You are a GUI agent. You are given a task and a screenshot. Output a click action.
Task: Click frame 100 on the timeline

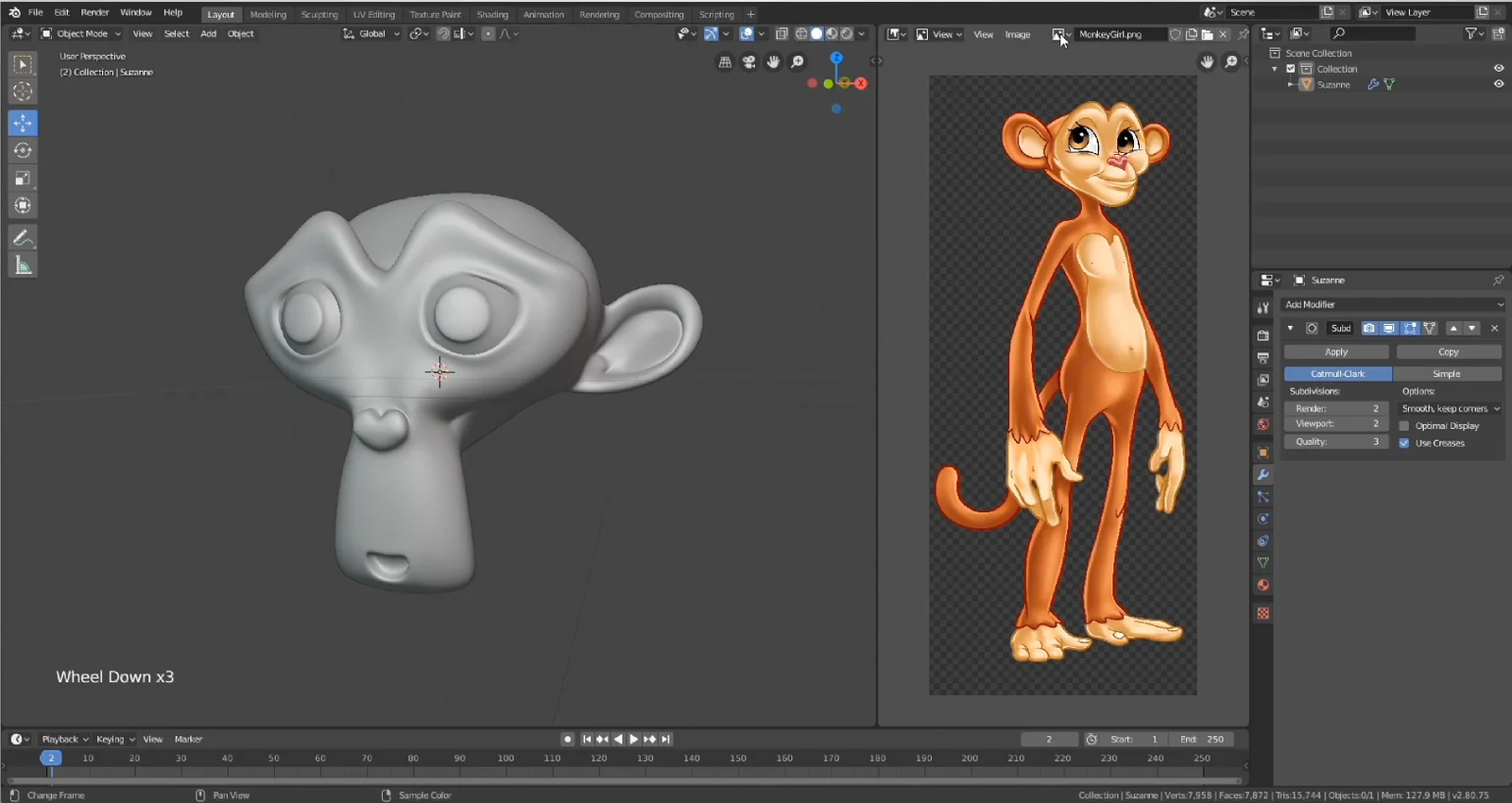pyautogui.click(x=506, y=759)
